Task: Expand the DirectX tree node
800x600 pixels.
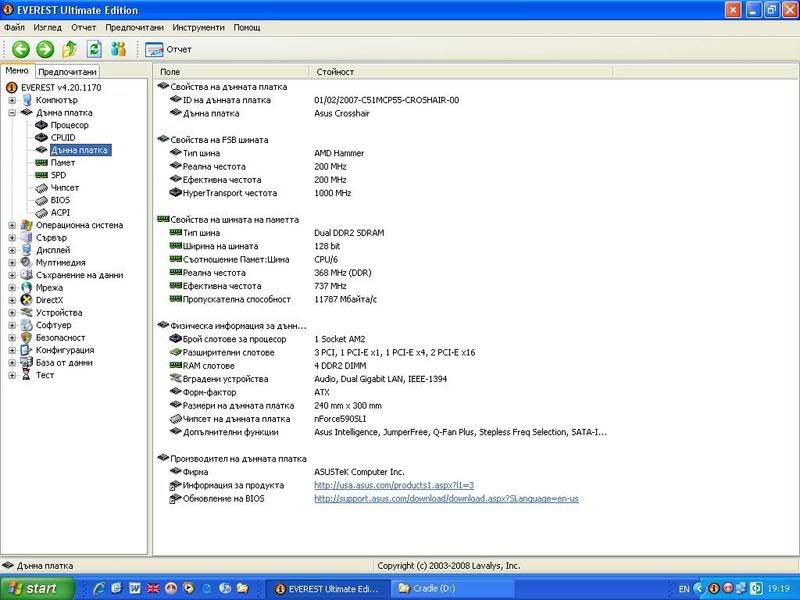Action: click(x=12, y=300)
